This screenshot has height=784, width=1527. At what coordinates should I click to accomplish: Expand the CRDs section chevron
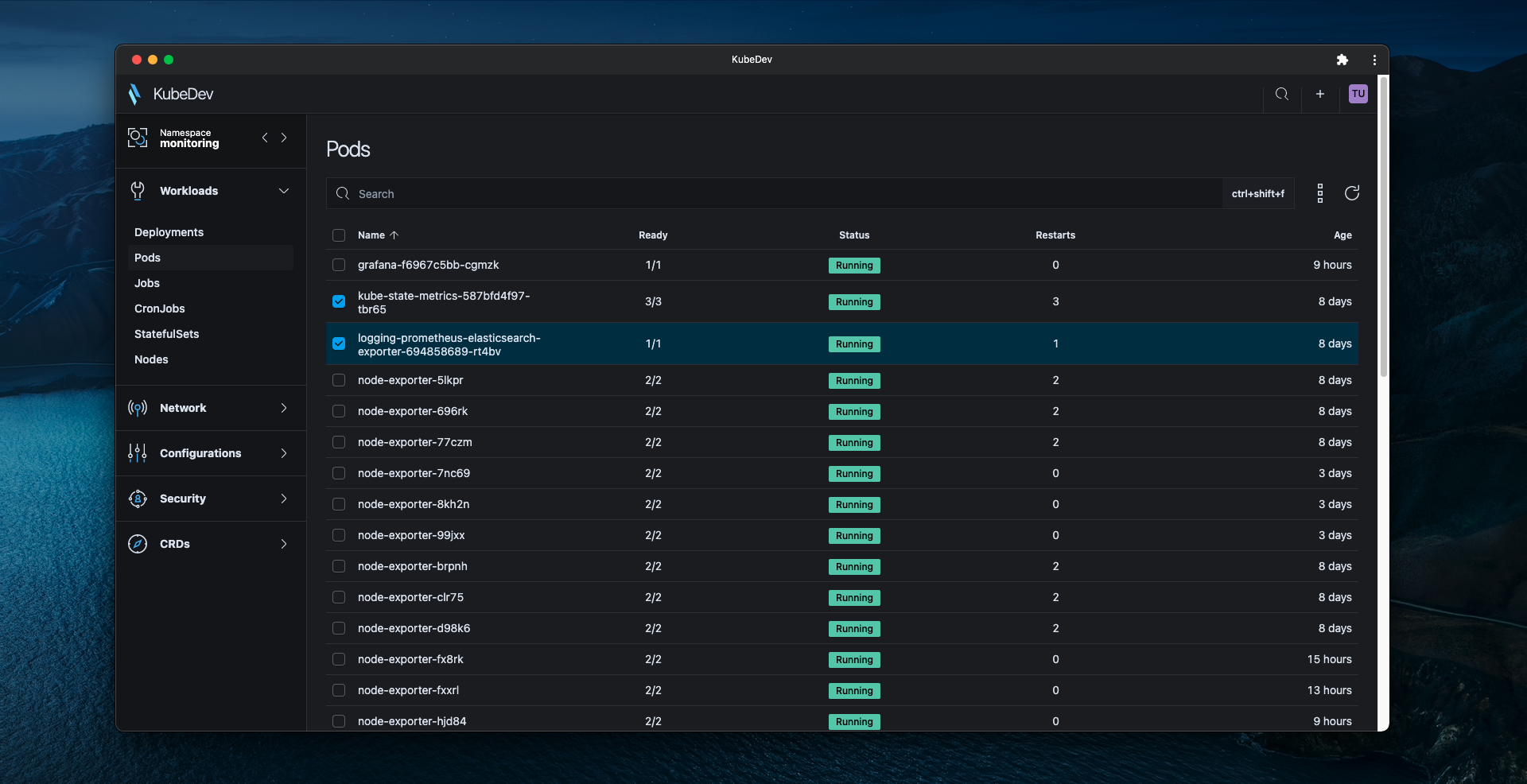pyautogui.click(x=284, y=544)
